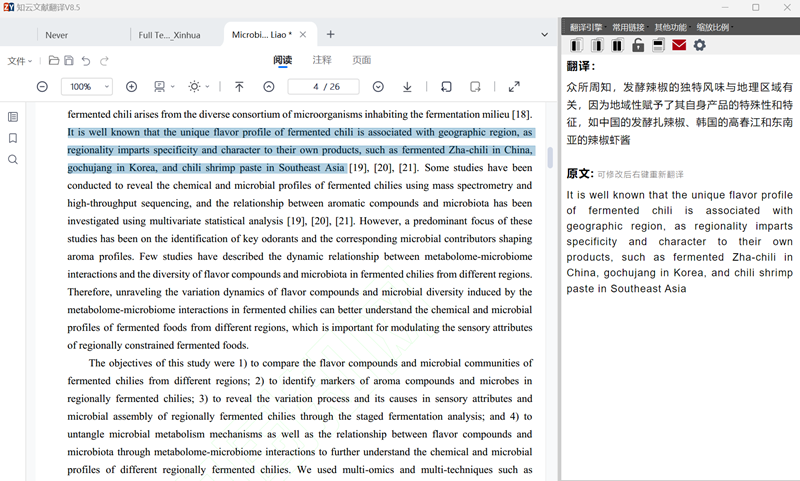This screenshot has width=800, height=481.
Task: Enter fullscreen with the expand arrows icon
Action: tap(514, 87)
